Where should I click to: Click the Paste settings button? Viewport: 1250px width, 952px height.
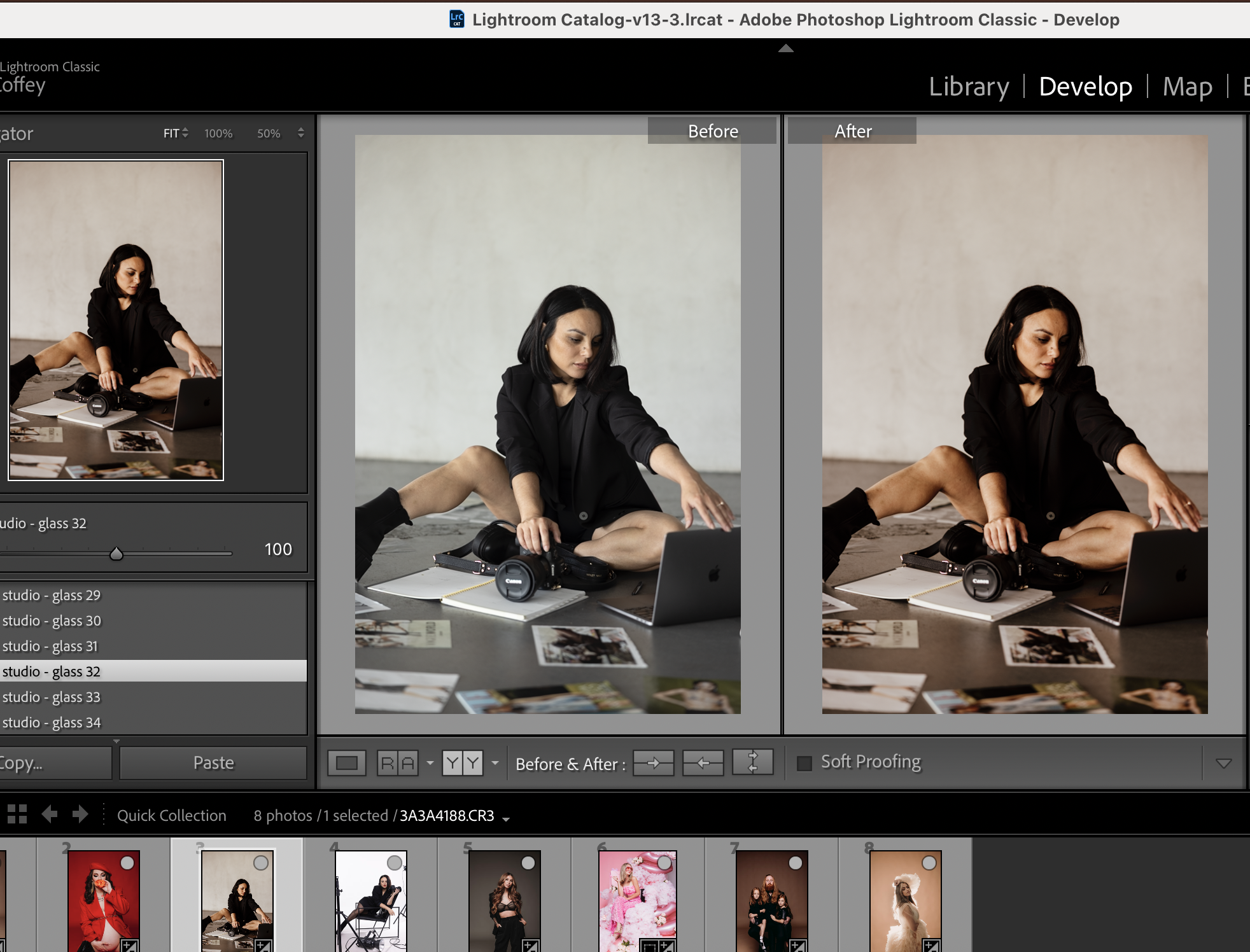pos(213,762)
